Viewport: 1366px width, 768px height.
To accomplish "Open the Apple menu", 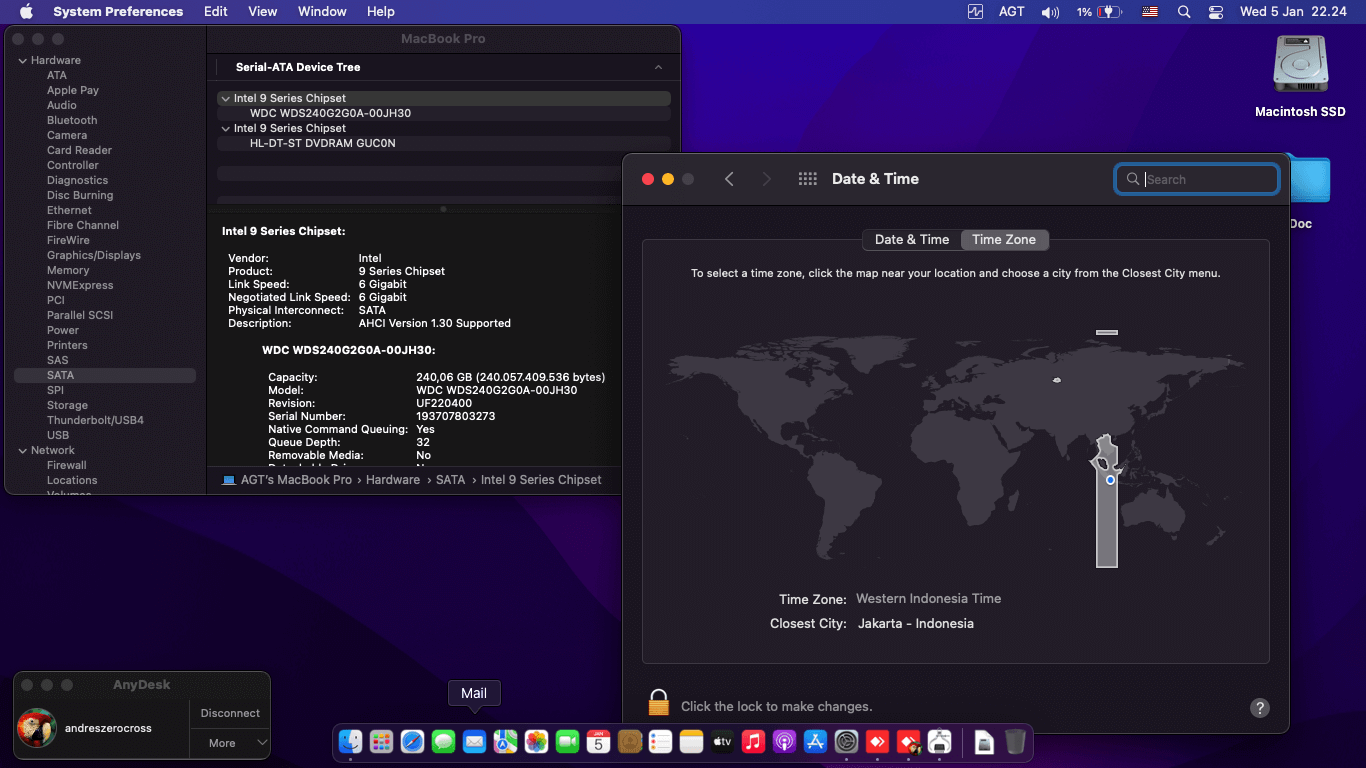I will pyautogui.click(x=26, y=12).
